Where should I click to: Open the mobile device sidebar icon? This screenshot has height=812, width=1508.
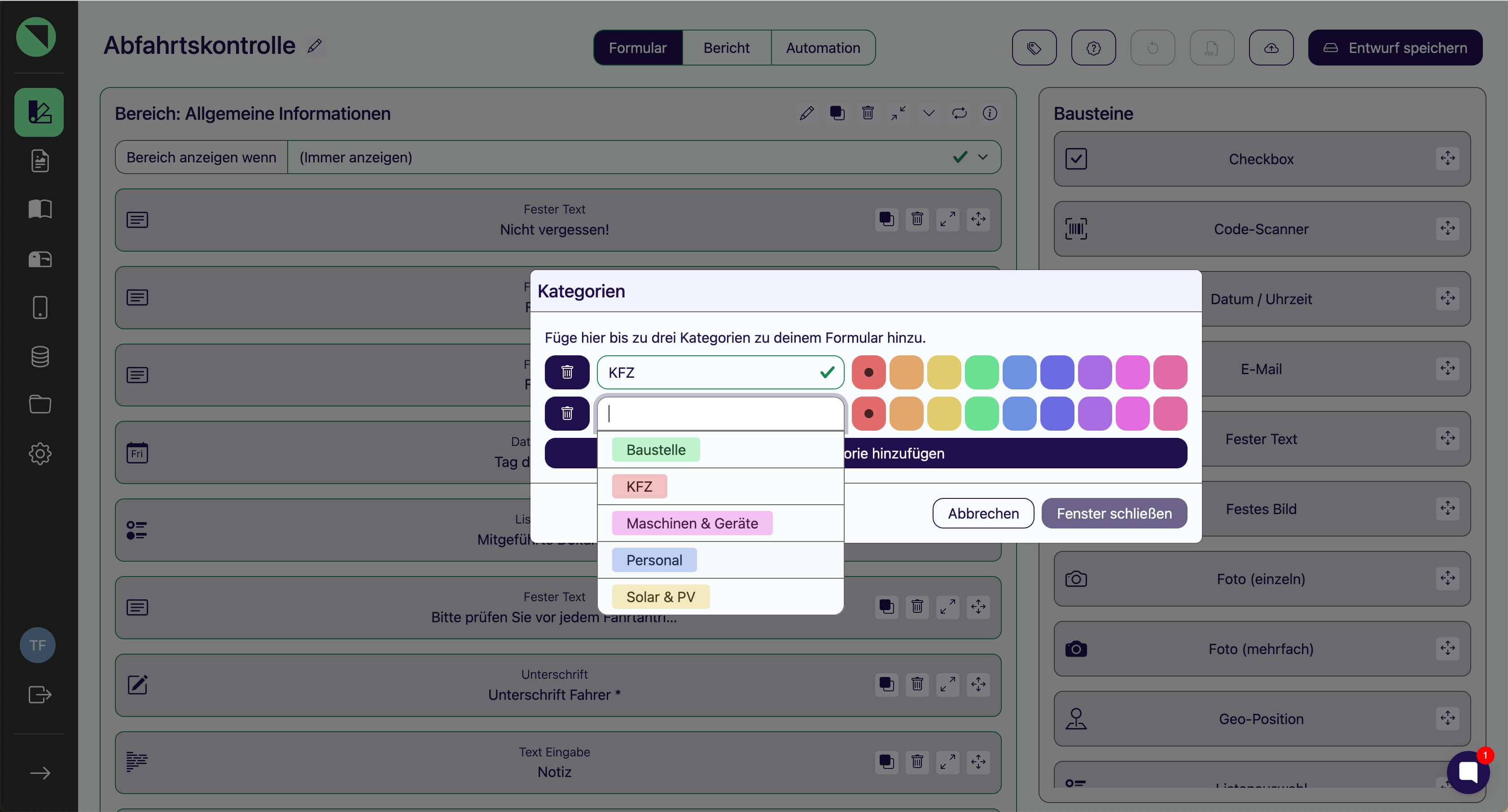[x=40, y=307]
